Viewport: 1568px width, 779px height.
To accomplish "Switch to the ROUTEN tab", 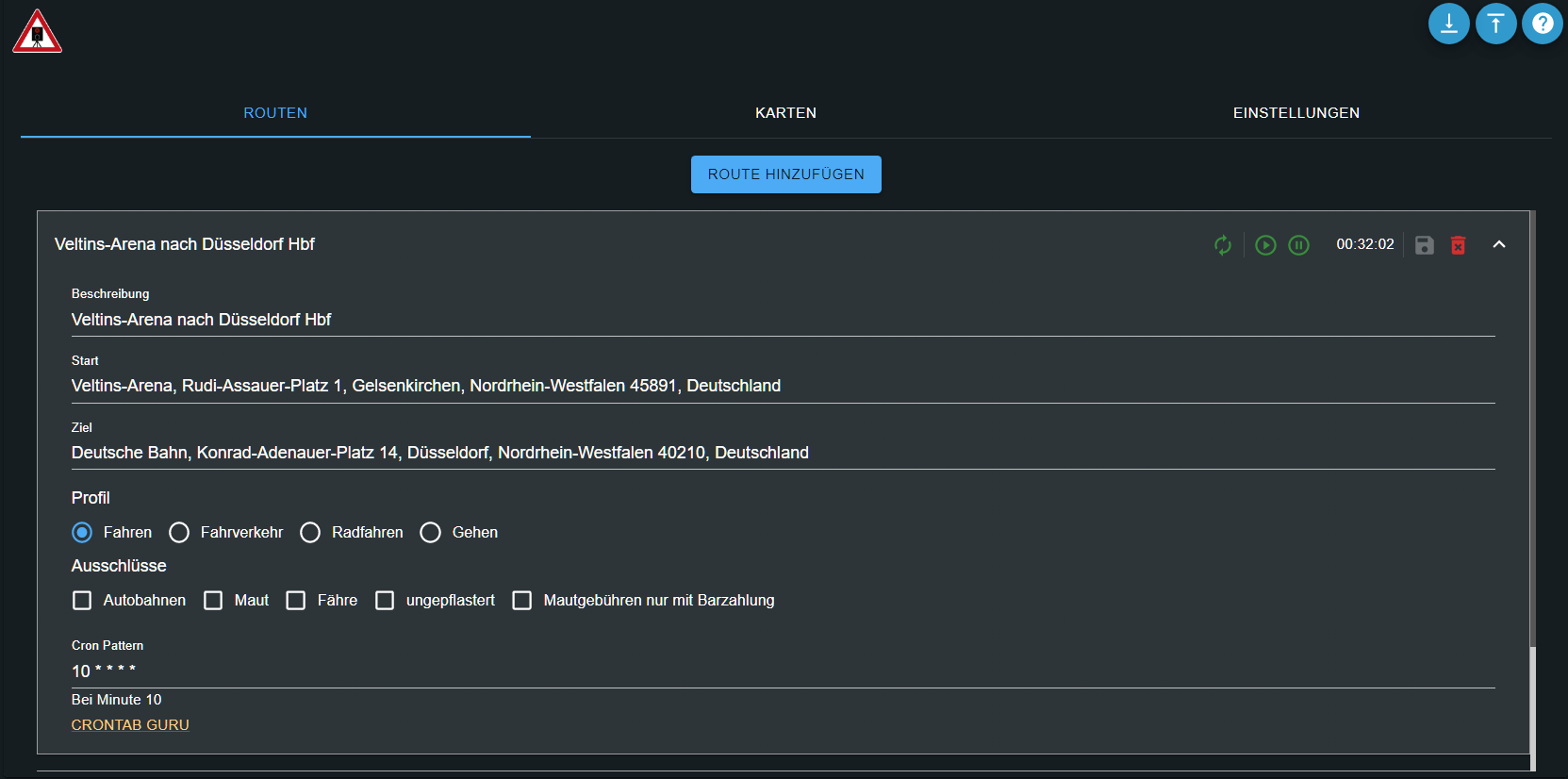I will pyautogui.click(x=275, y=113).
